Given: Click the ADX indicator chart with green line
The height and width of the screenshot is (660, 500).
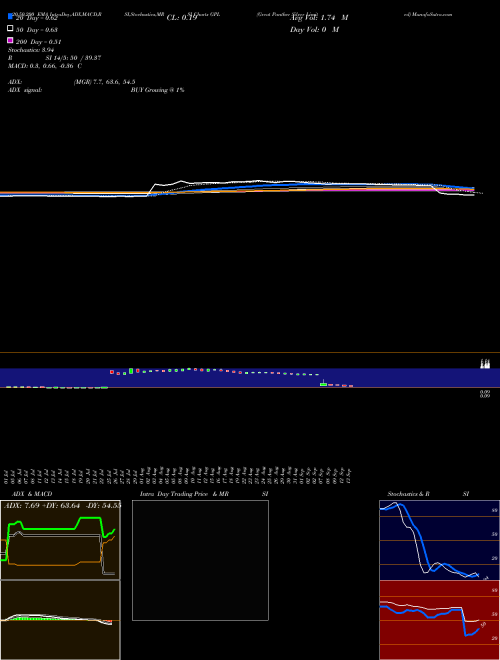Looking at the screenshot, I should point(60,540).
